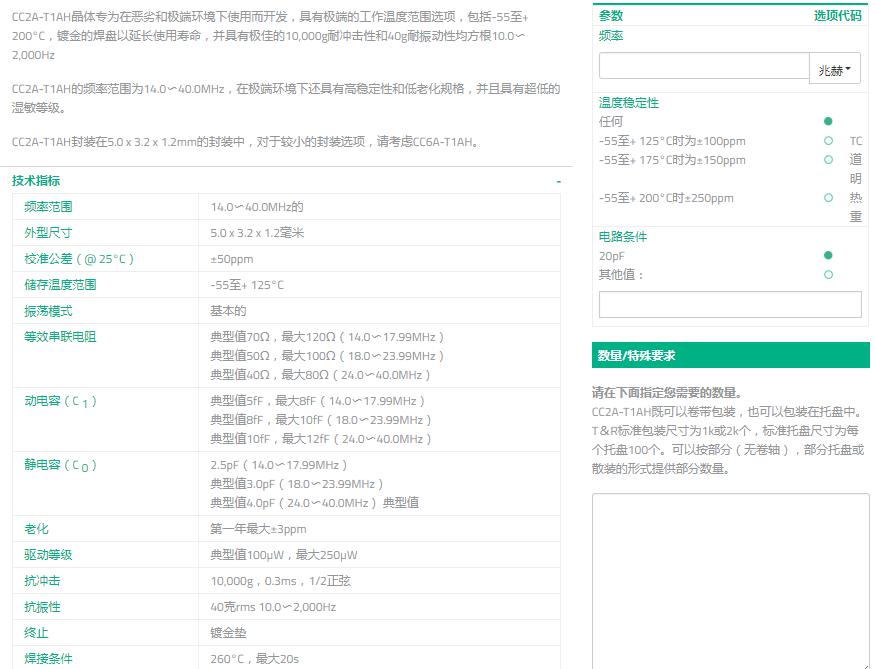The height and width of the screenshot is (669, 876).
Task: Click the 选项代码 column header
Action: tap(837, 16)
